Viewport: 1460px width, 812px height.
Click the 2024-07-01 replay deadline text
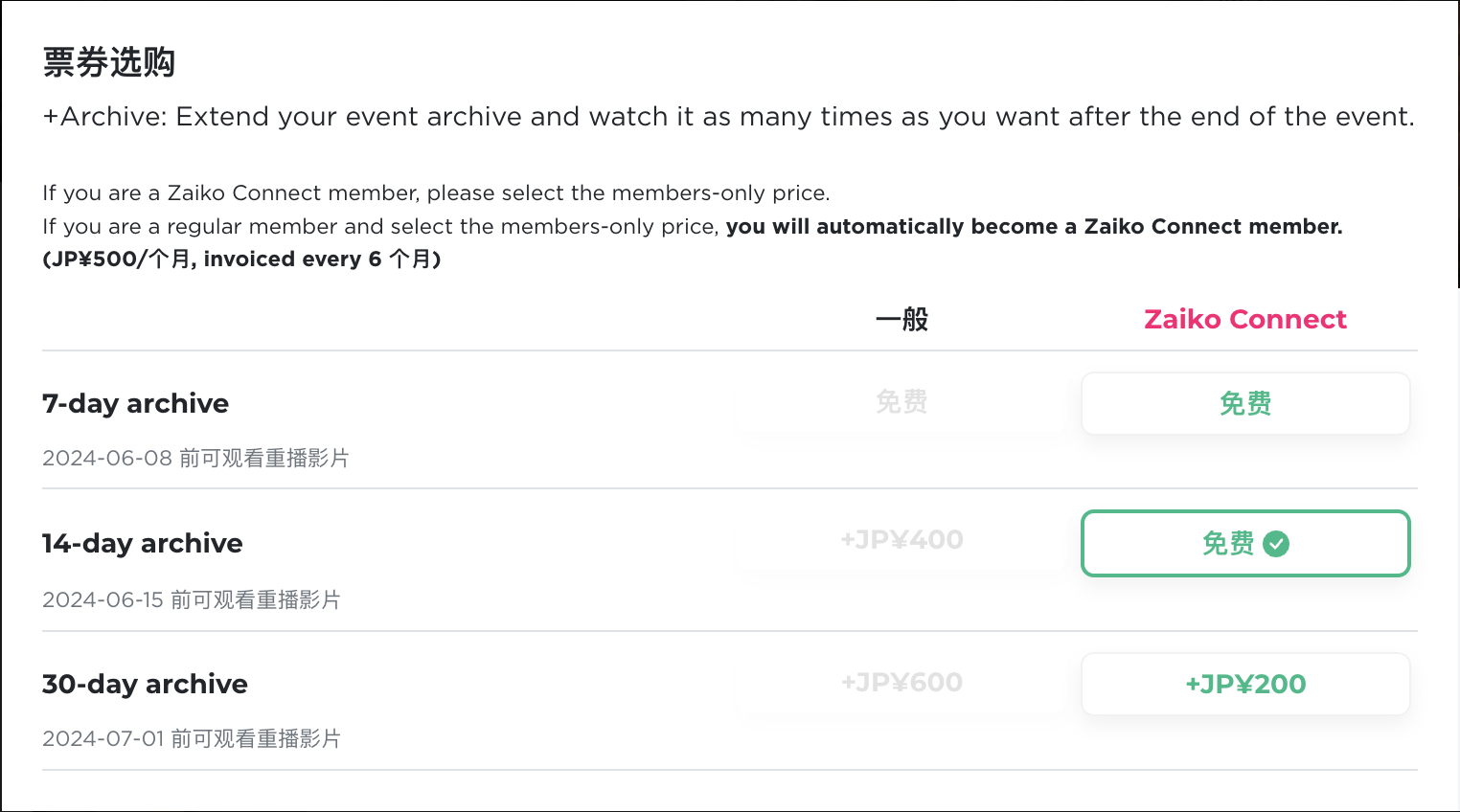tap(192, 738)
